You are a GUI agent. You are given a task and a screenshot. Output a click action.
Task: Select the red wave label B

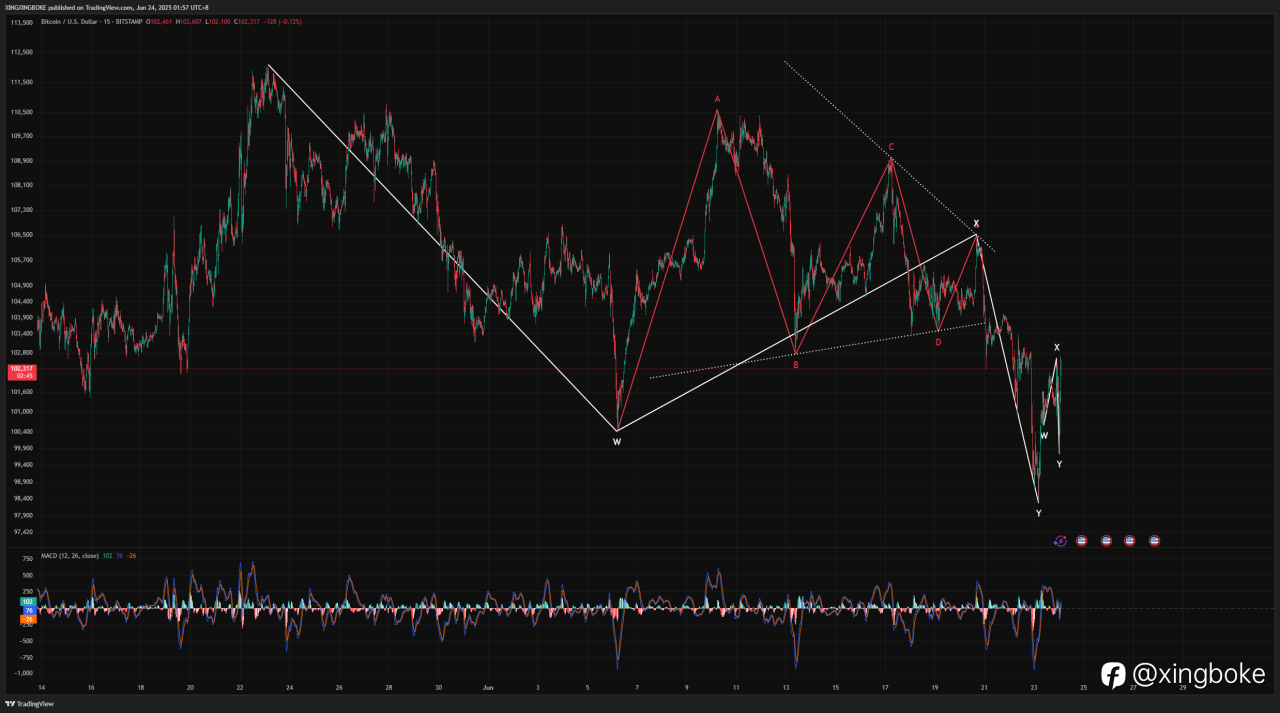796,365
